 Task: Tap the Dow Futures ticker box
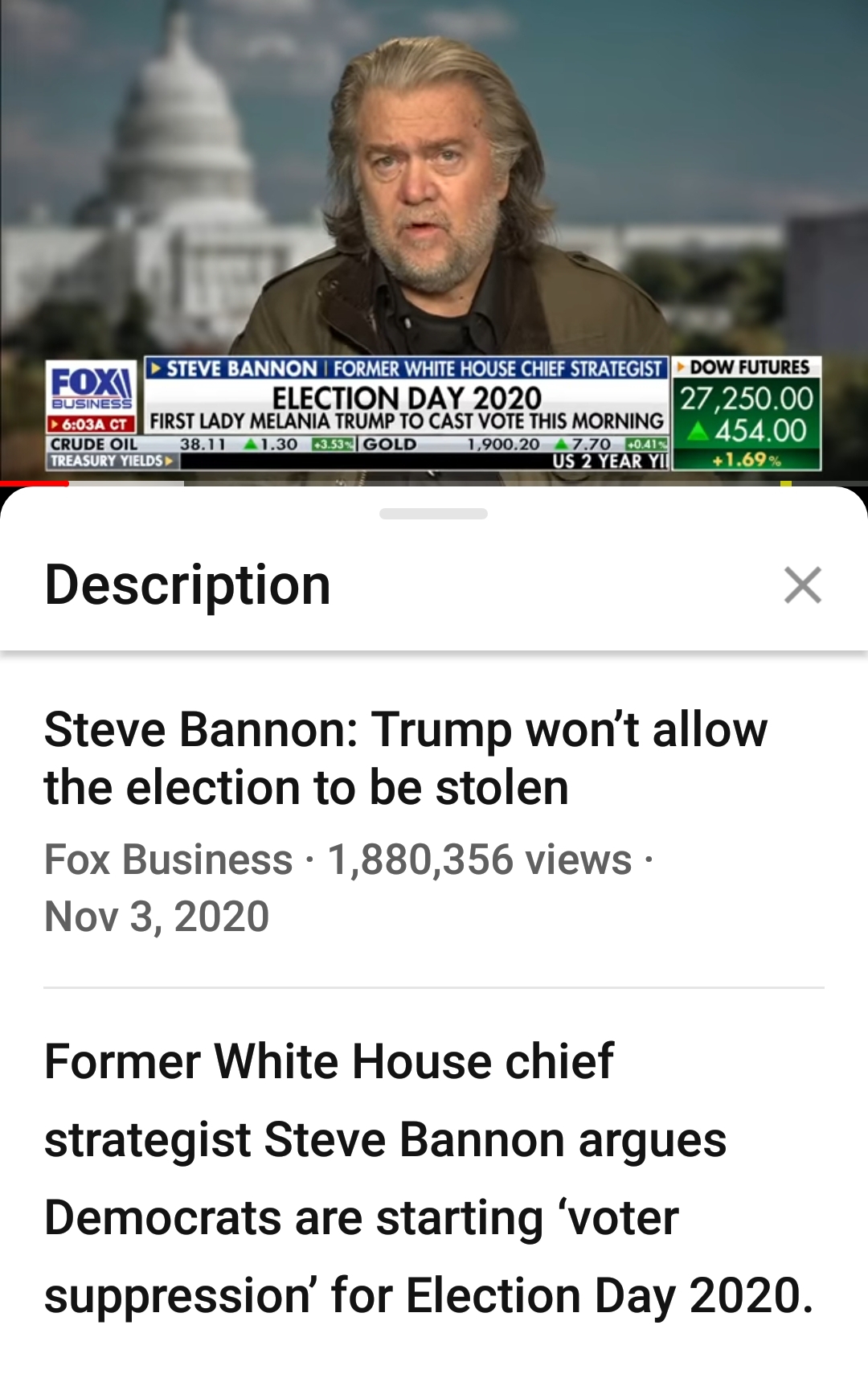pos(747,413)
